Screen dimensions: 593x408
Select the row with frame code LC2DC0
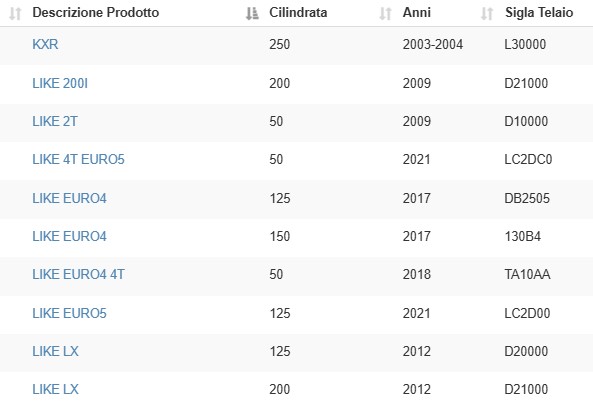tap(296, 161)
